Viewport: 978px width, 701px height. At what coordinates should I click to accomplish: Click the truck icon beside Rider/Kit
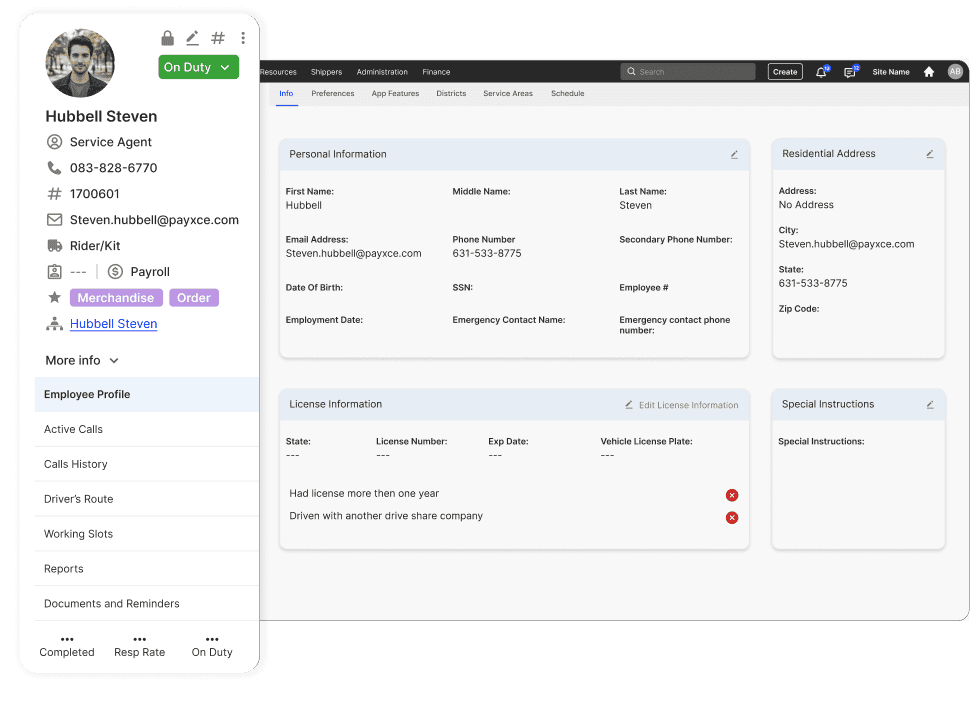(55, 246)
